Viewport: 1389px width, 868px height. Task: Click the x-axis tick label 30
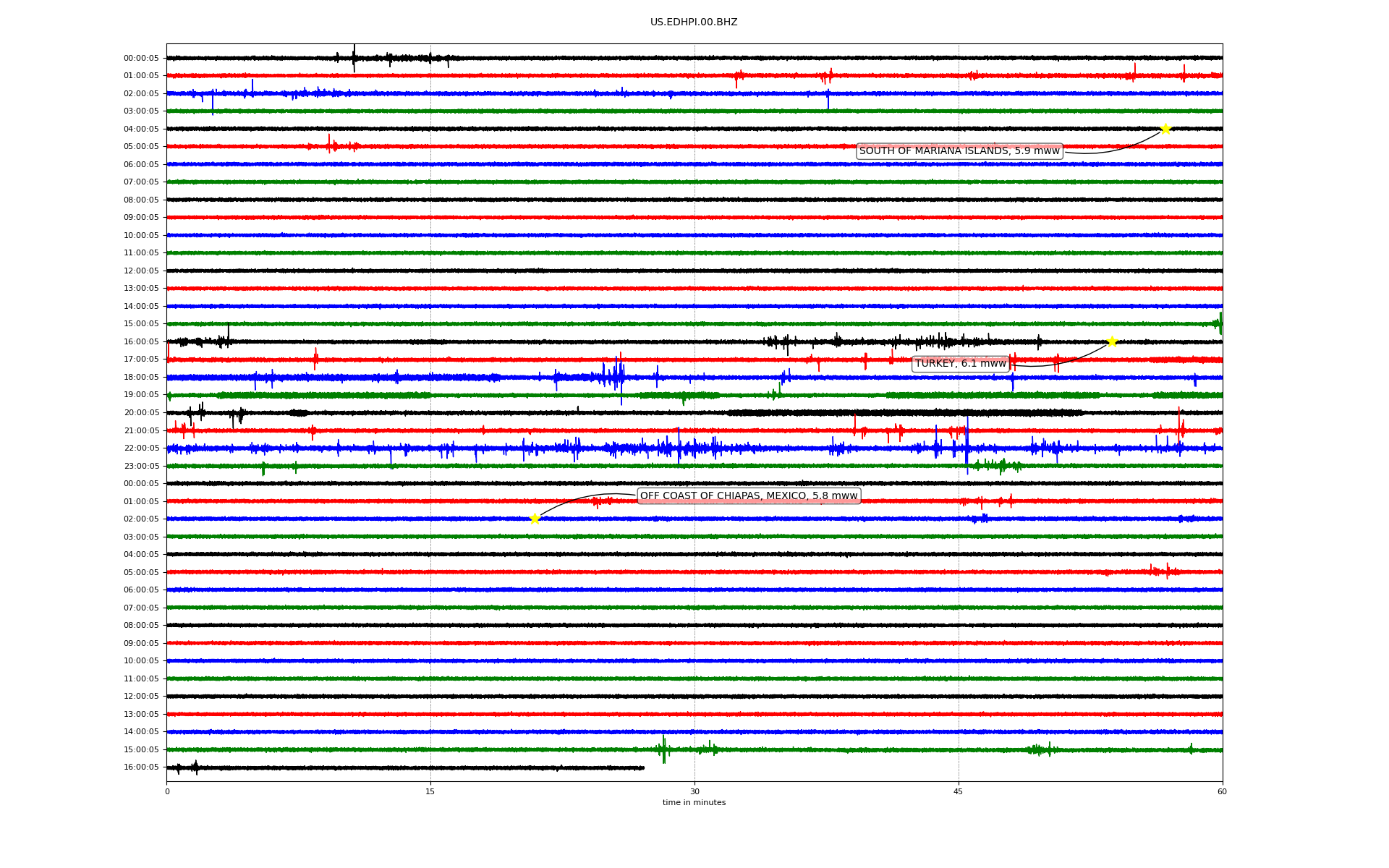694,791
